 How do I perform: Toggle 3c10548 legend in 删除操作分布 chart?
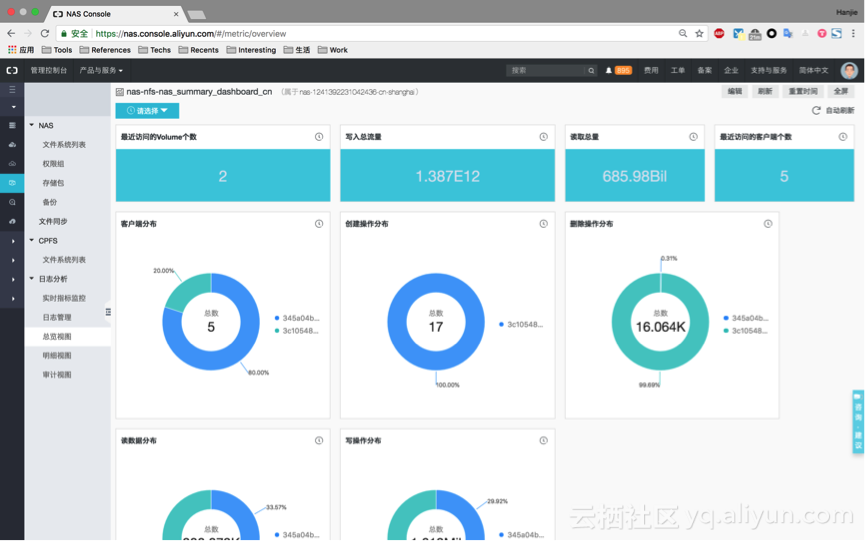(746, 331)
